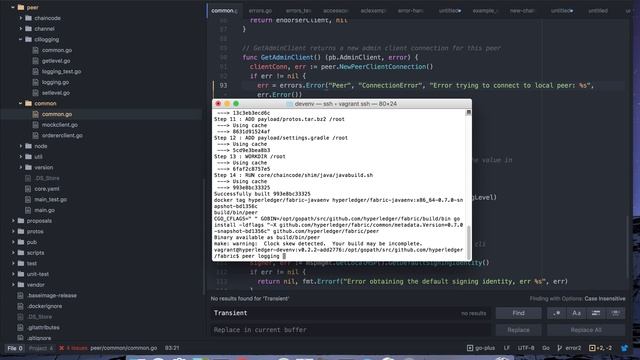
Task: Open .gitattributes file
Action: coord(43,327)
